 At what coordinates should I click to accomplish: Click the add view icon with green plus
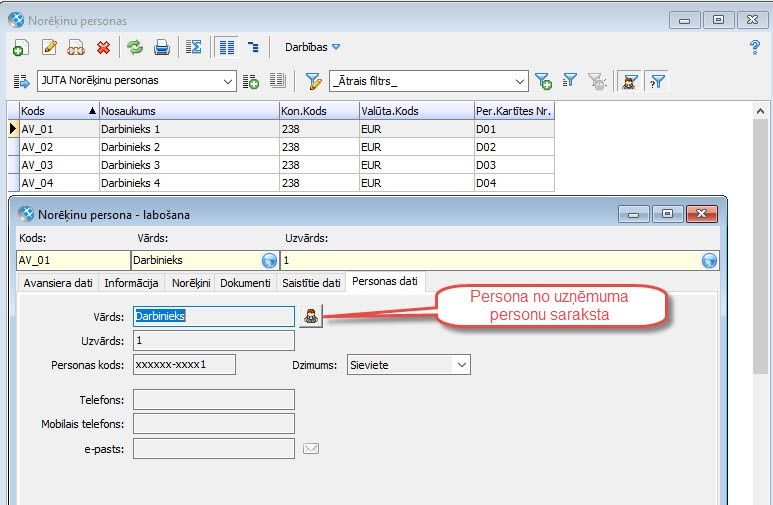pyautogui.click(x=250, y=81)
